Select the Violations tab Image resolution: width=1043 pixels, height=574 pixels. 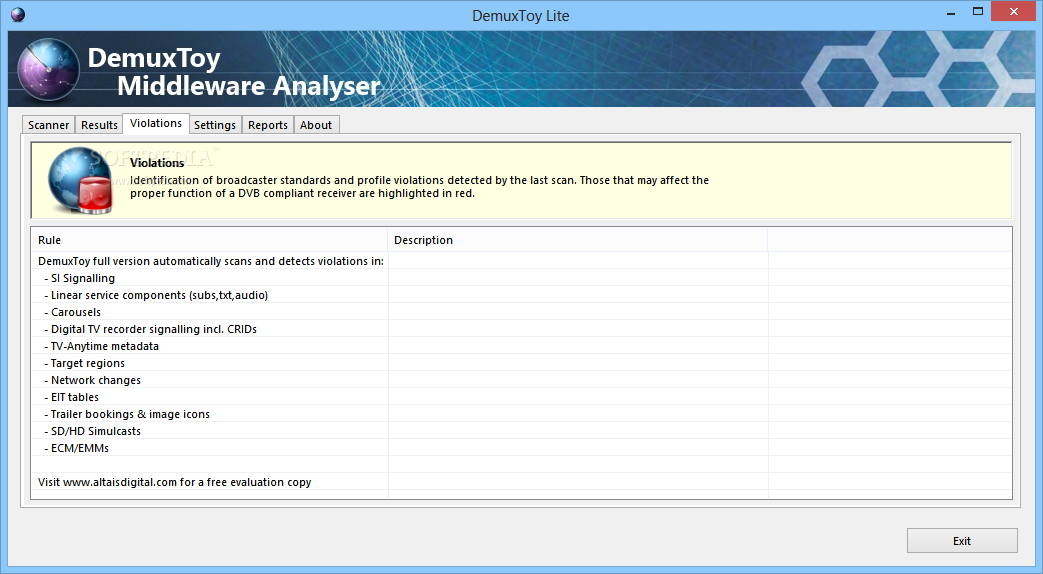pos(156,123)
